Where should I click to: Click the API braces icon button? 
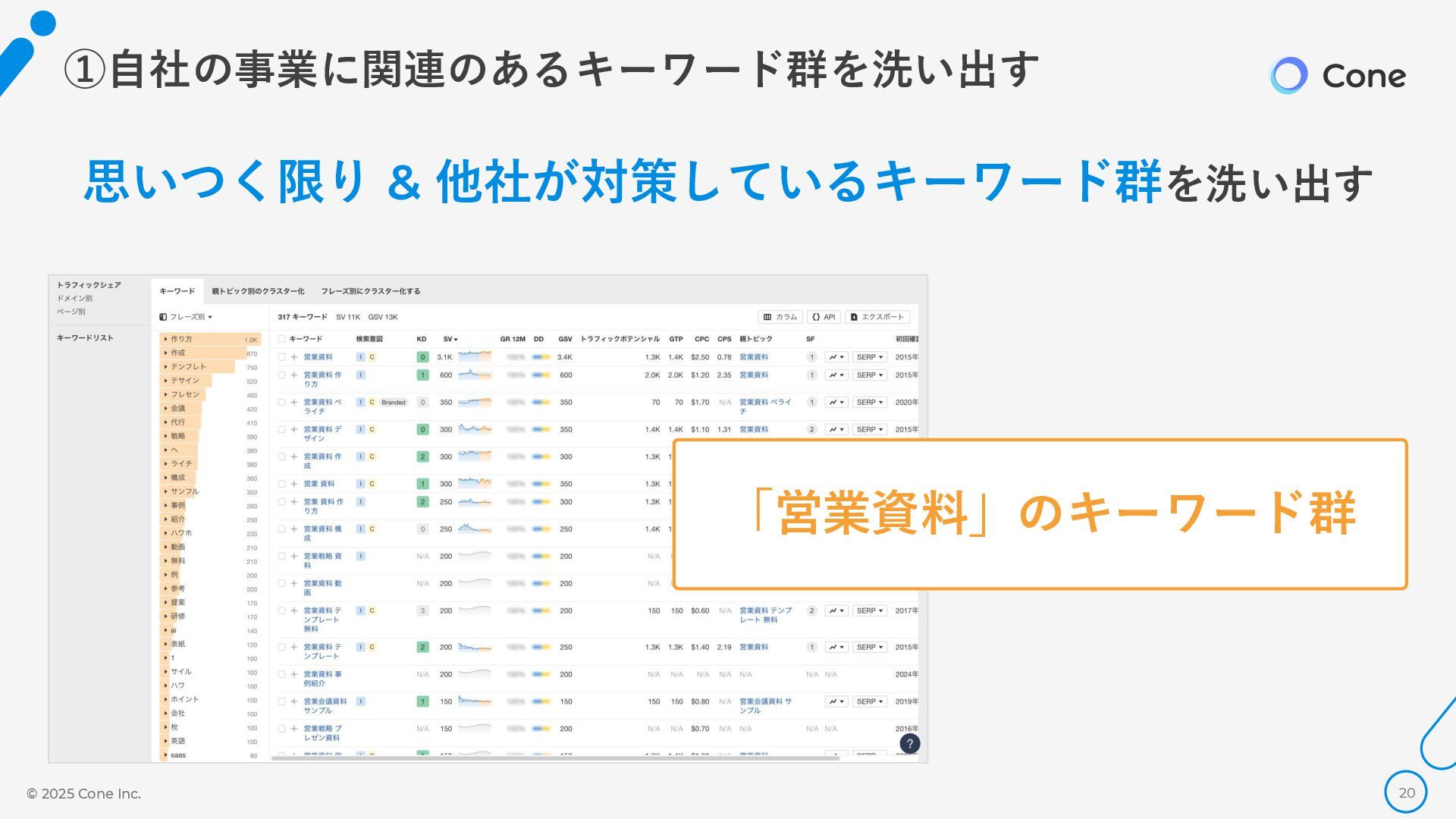(x=824, y=317)
